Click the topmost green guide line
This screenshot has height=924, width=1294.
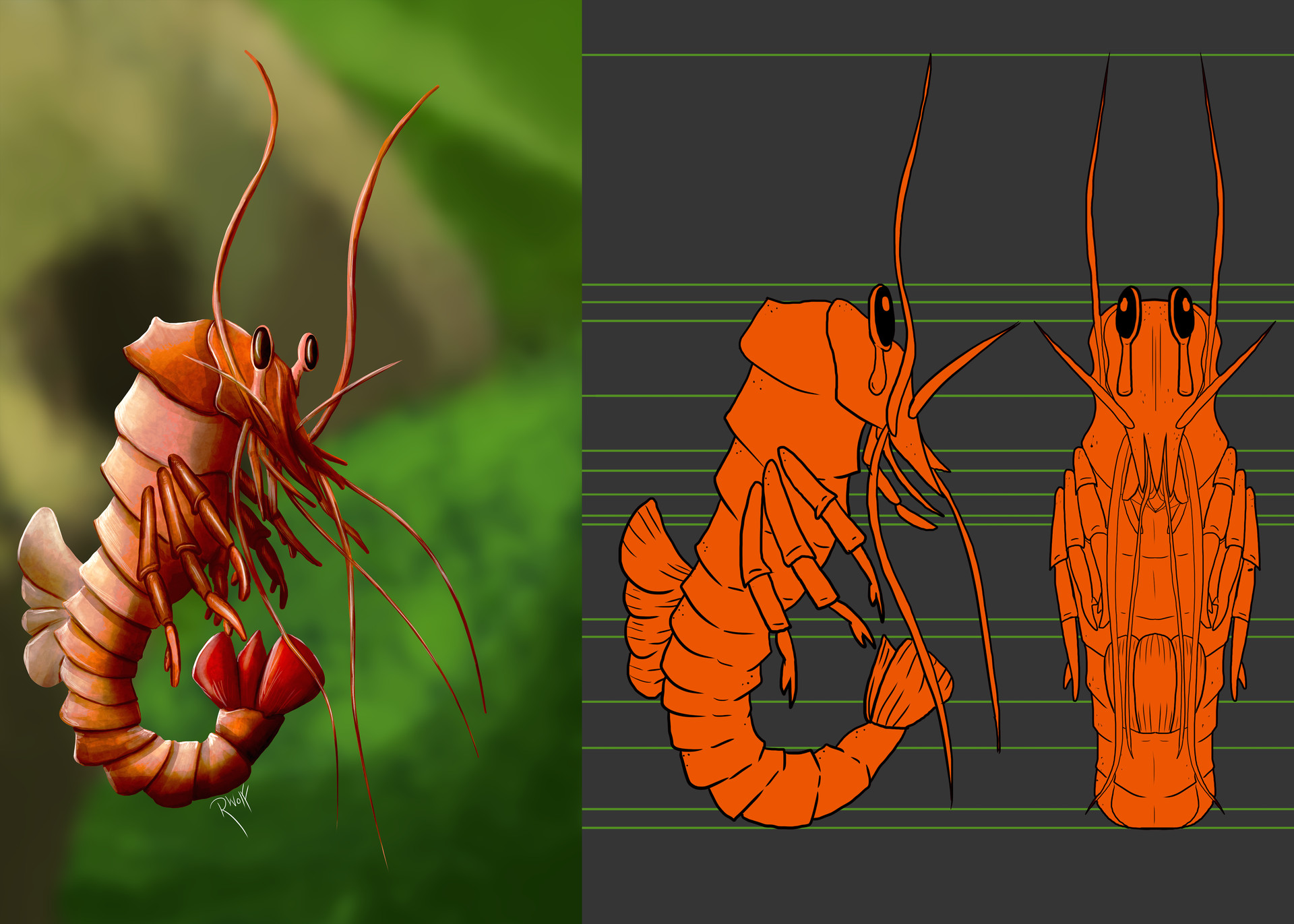[x=741, y=55]
